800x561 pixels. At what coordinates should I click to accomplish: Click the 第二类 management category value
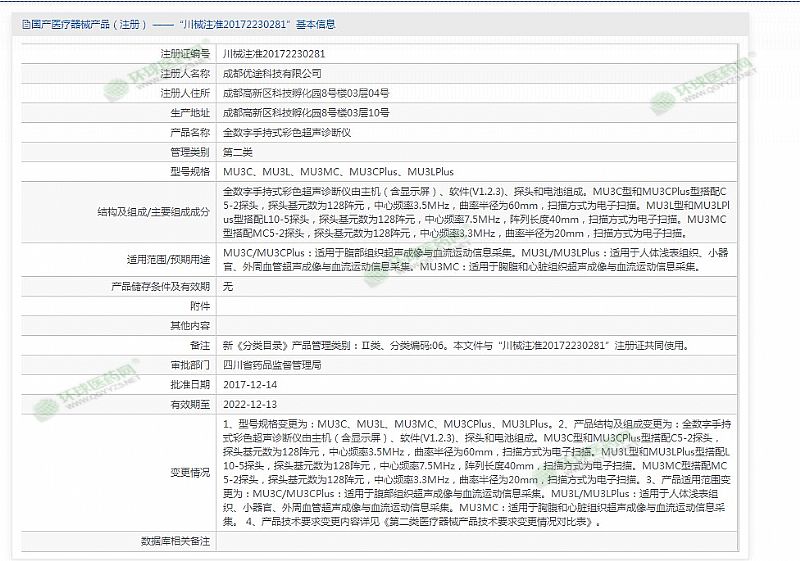[x=236, y=152]
